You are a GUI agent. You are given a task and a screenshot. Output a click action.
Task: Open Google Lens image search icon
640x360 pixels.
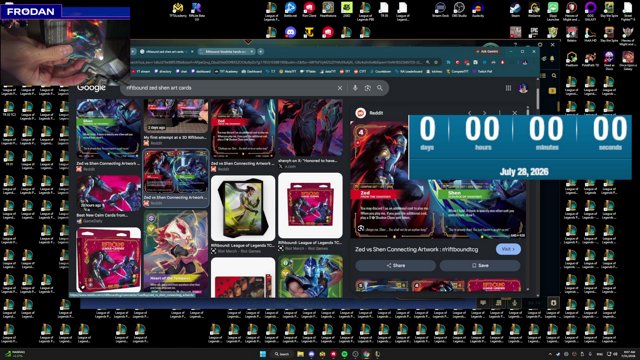click(x=367, y=88)
